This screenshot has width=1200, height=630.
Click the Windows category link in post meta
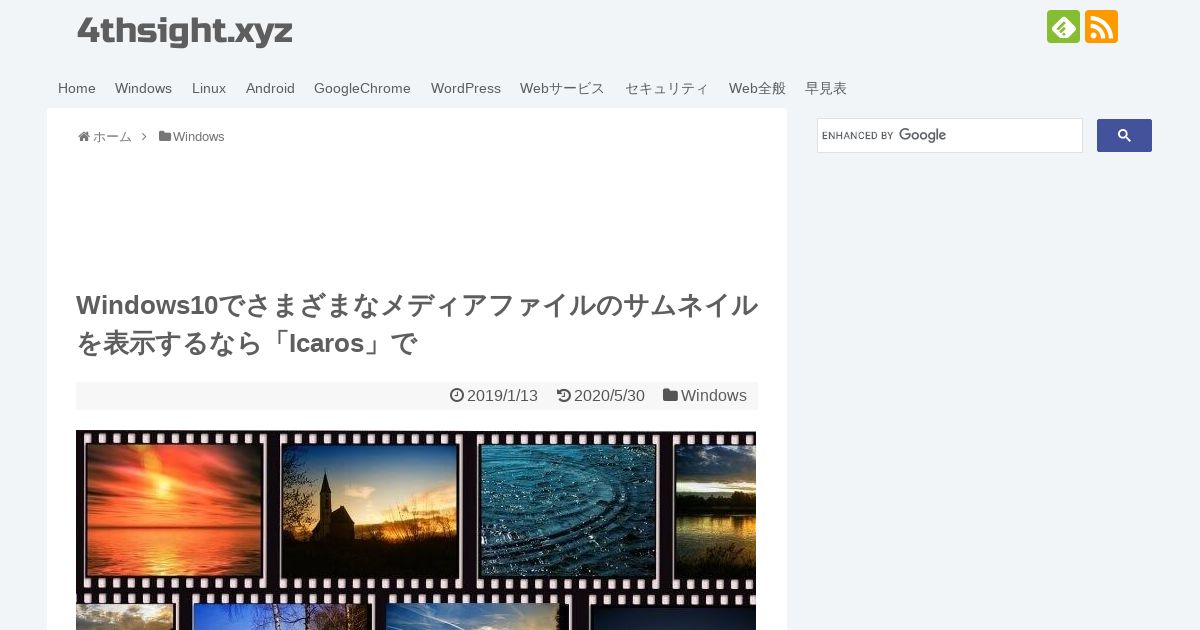point(714,396)
